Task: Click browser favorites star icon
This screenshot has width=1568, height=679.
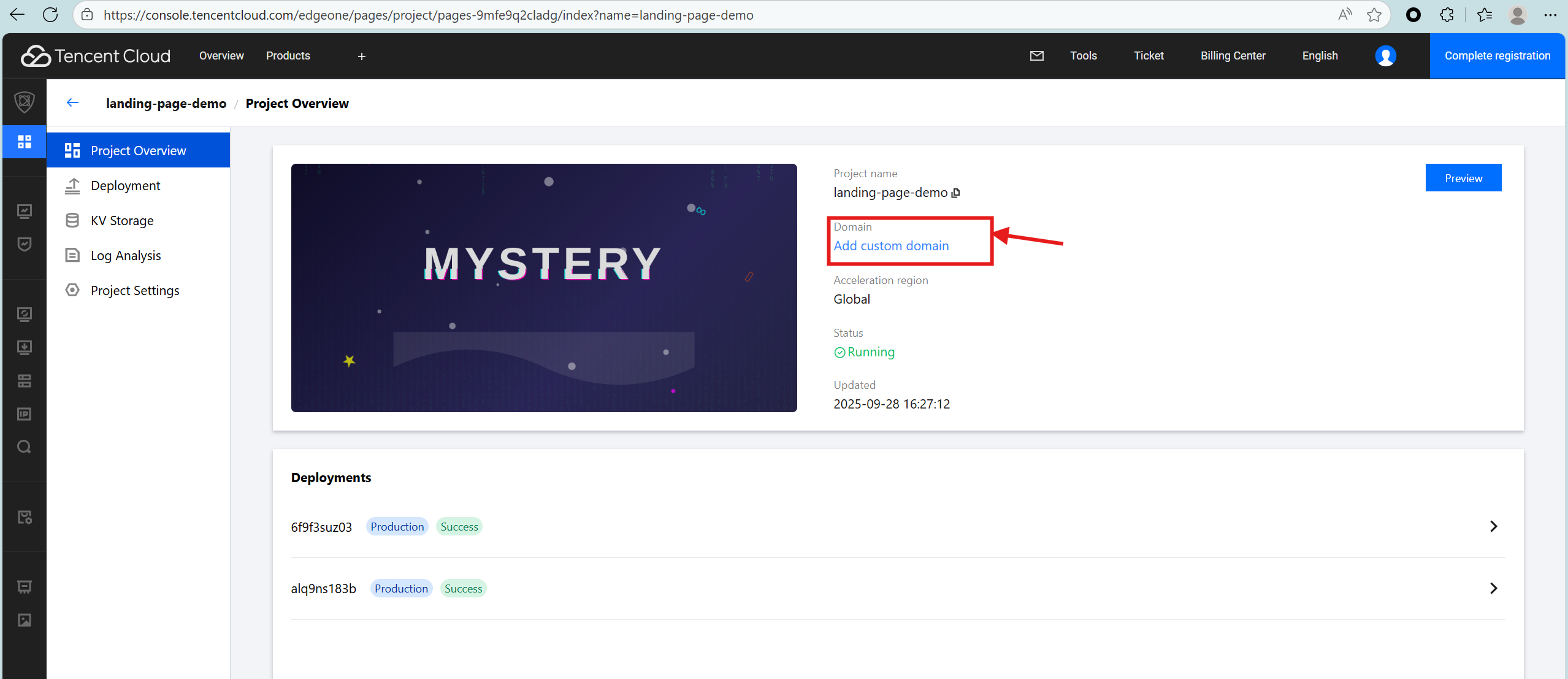Action: [x=1374, y=15]
